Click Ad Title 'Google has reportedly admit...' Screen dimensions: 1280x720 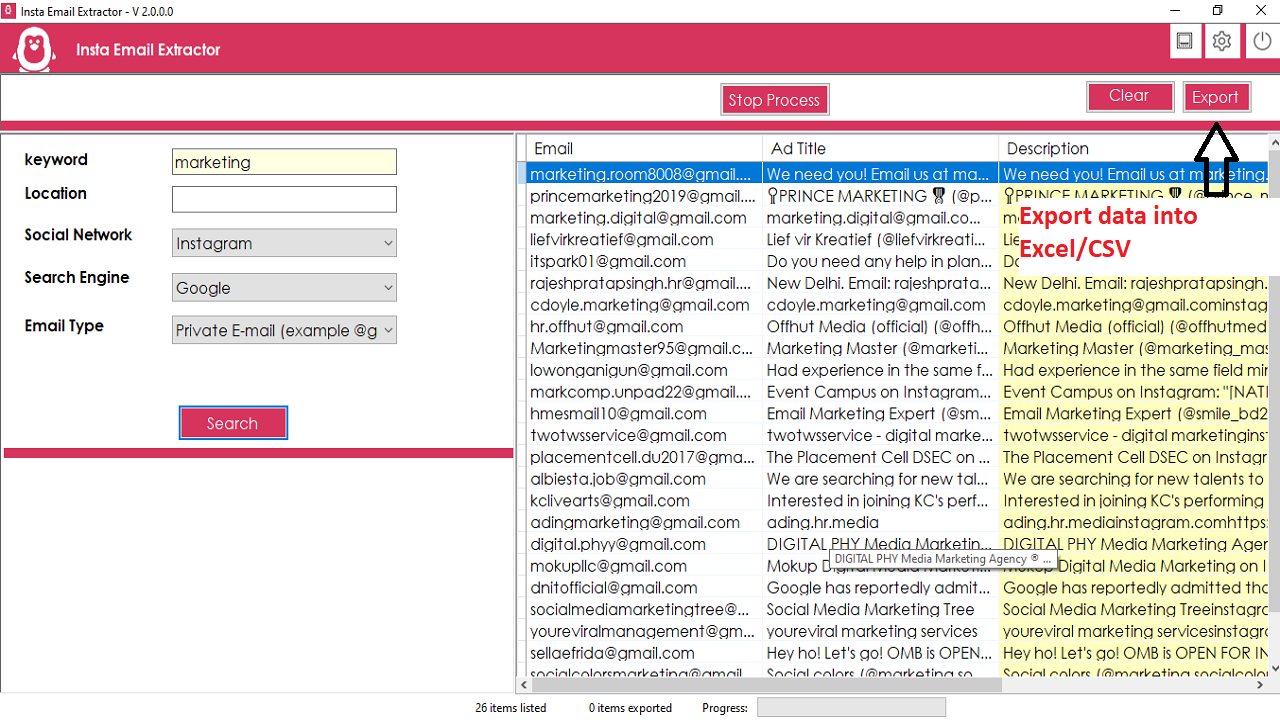tap(880, 587)
